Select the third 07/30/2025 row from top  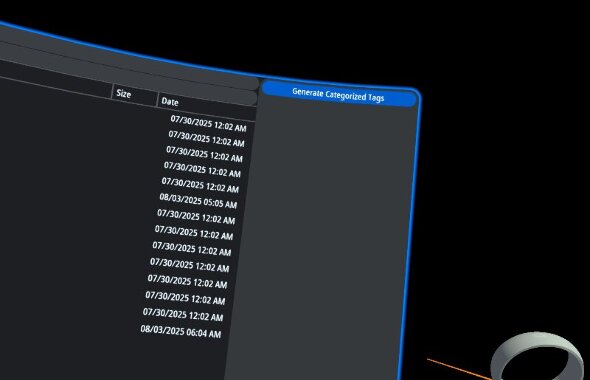pyautogui.click(x=204, y=154)
